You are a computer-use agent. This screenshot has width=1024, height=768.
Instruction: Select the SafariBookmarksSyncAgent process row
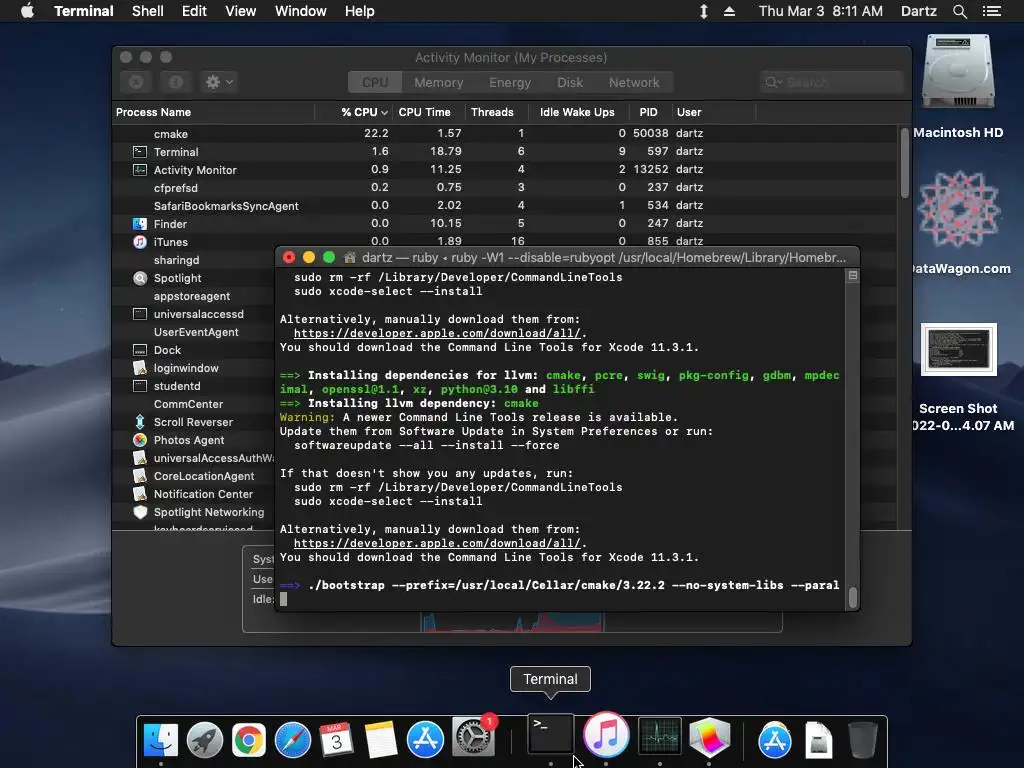coord(505,206)
